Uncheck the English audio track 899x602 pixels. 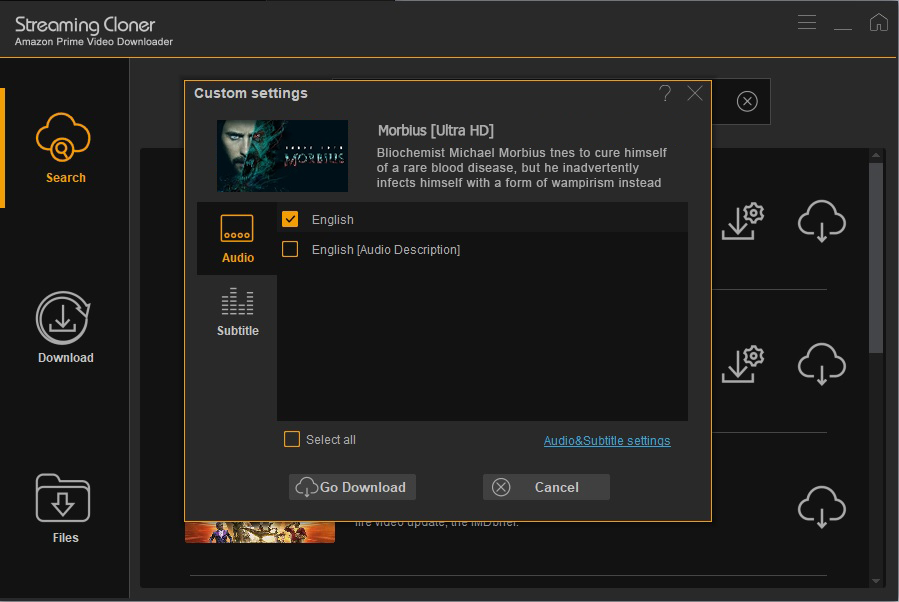click(x=290, y=219)
